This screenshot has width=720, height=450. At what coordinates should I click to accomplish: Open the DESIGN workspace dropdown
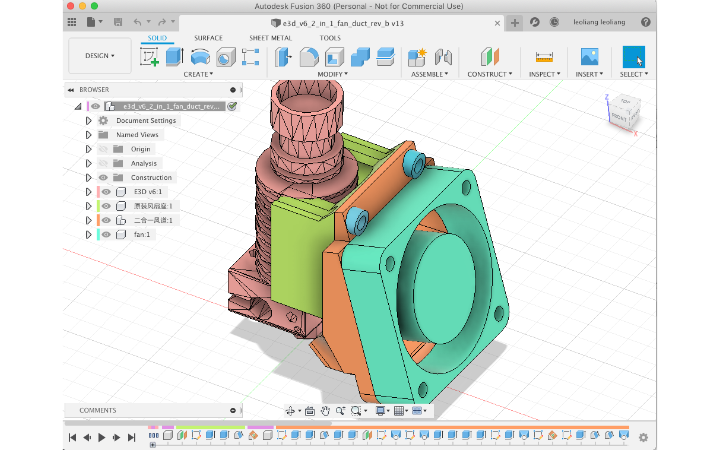click(x=99, y=56)
